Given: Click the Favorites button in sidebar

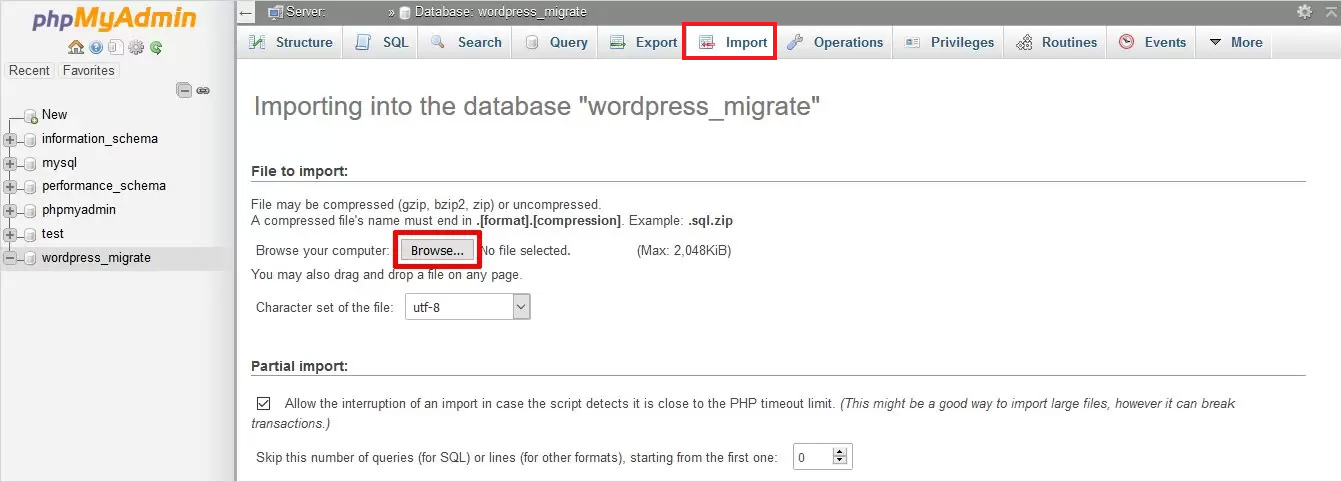Looking at the screenshot, I should [88, 71].
